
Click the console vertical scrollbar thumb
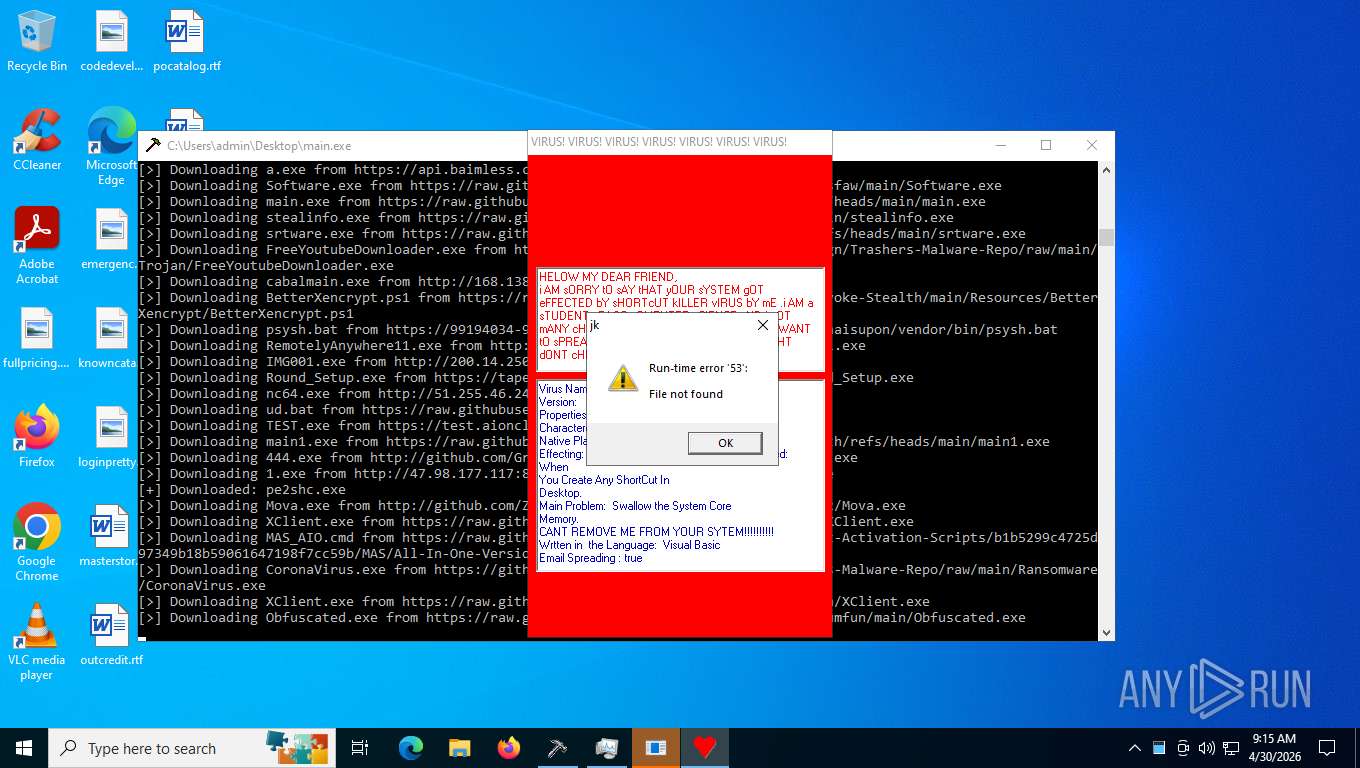pos(1106,237)
